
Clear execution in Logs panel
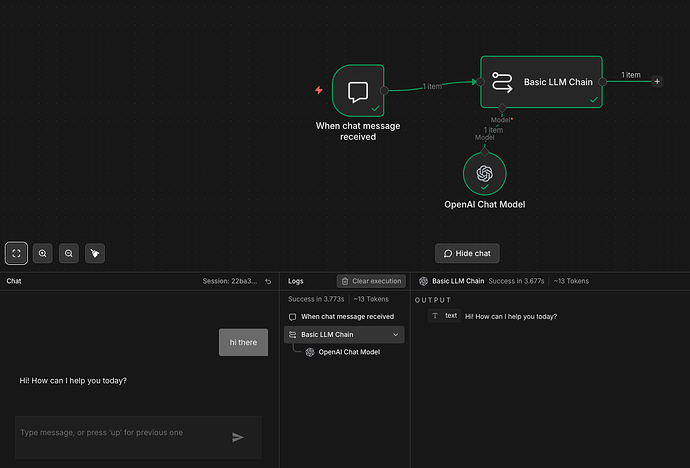[x=371, y=281]
